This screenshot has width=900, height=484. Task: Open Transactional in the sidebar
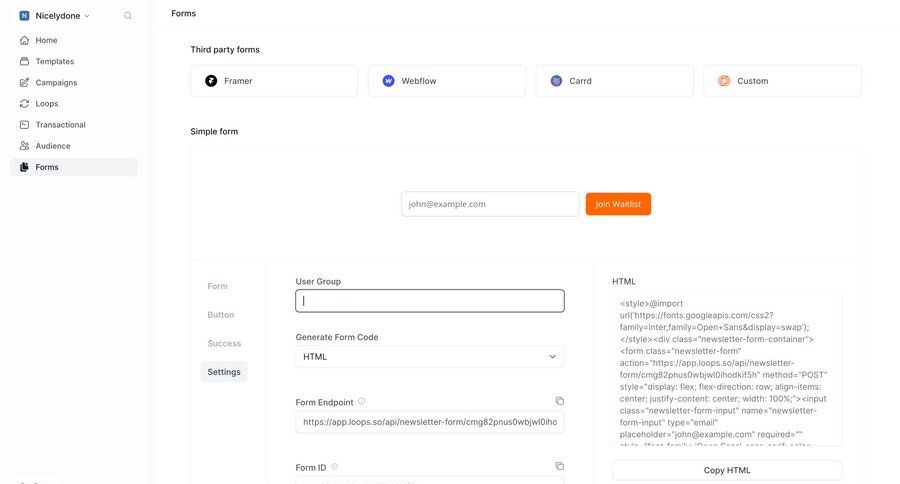point(60,125)
